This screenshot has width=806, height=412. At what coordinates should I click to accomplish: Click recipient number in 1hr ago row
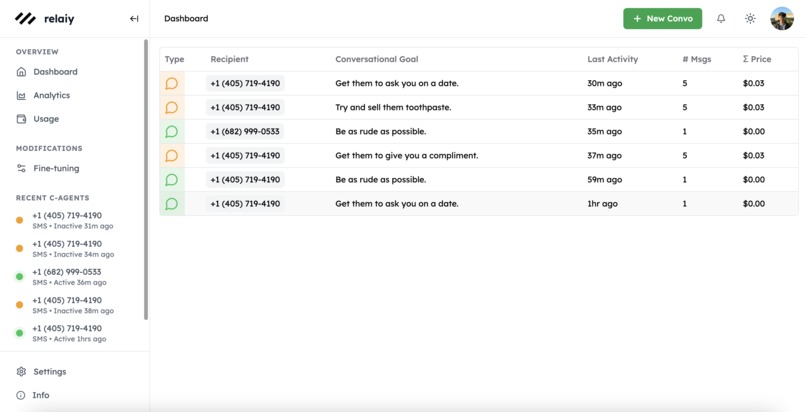pos(245,204)
